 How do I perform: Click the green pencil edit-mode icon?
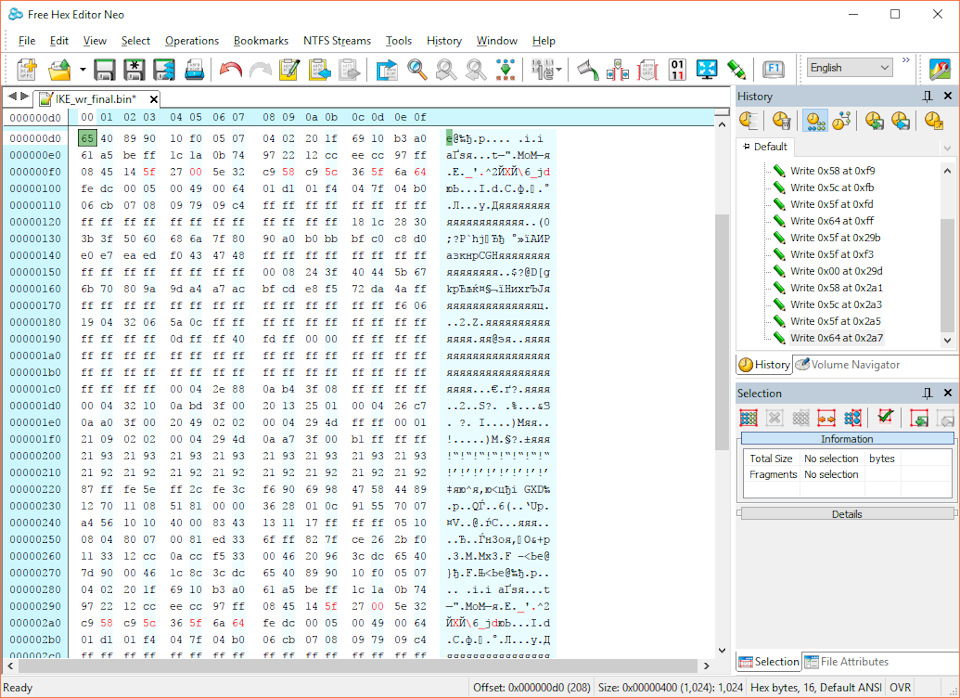tap(737, 69)
